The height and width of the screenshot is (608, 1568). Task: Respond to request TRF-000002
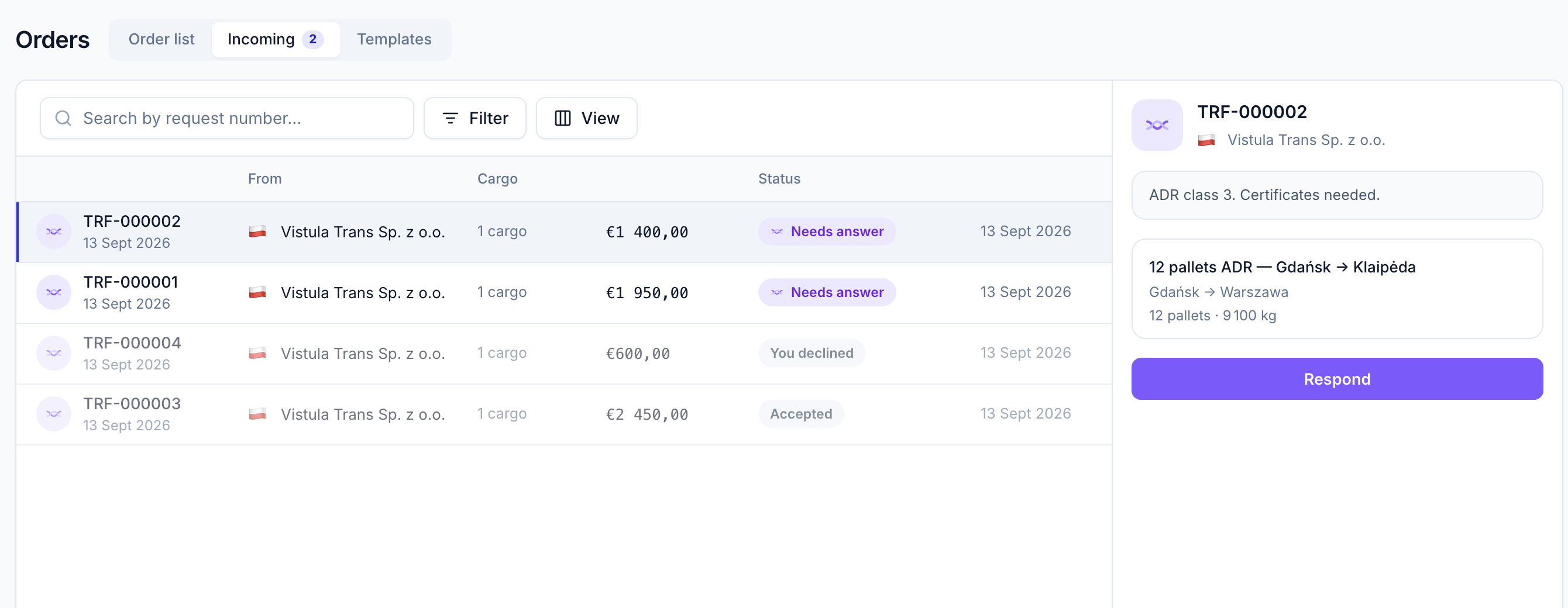point(1337,379)
